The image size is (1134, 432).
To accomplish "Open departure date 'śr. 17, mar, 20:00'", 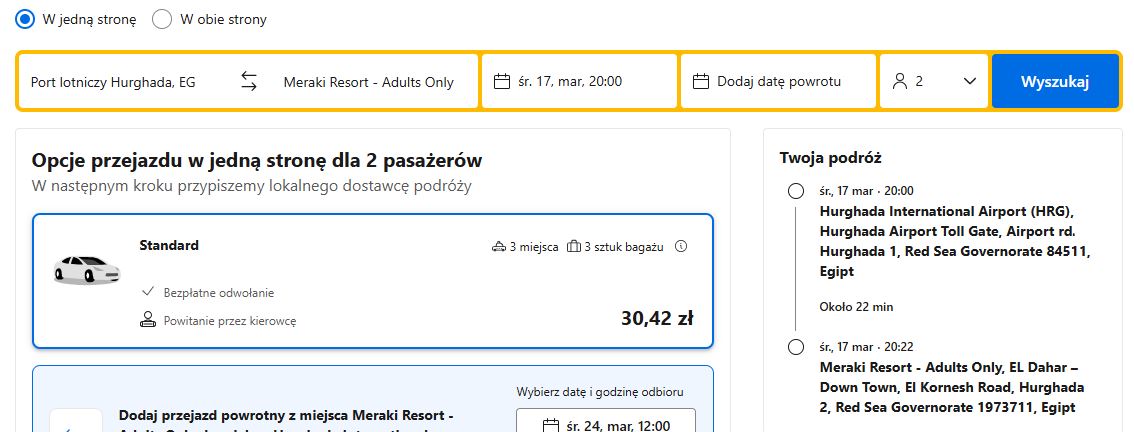I will (579, 81).
